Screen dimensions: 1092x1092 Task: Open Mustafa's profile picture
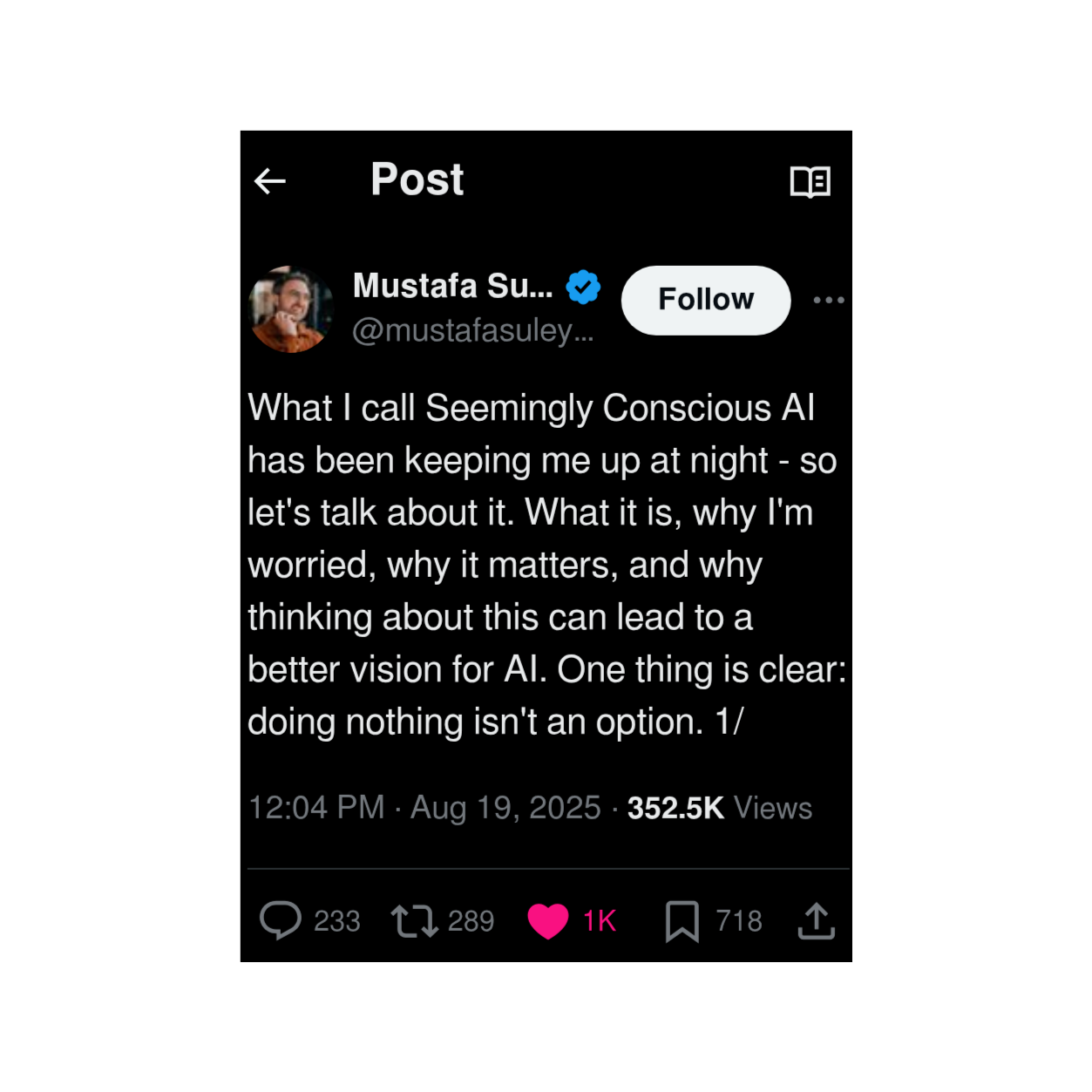click(x=291, y=309)
